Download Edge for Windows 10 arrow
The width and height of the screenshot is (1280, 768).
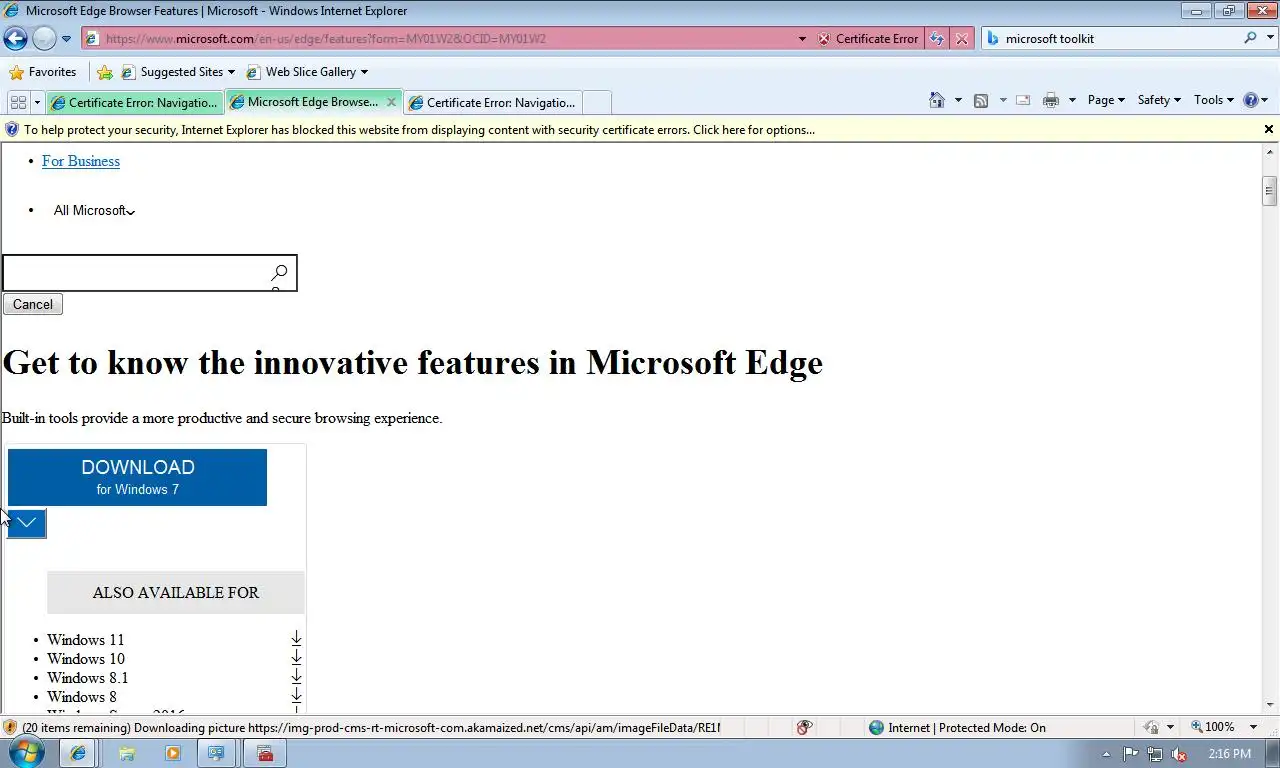[x=297, y=657]
